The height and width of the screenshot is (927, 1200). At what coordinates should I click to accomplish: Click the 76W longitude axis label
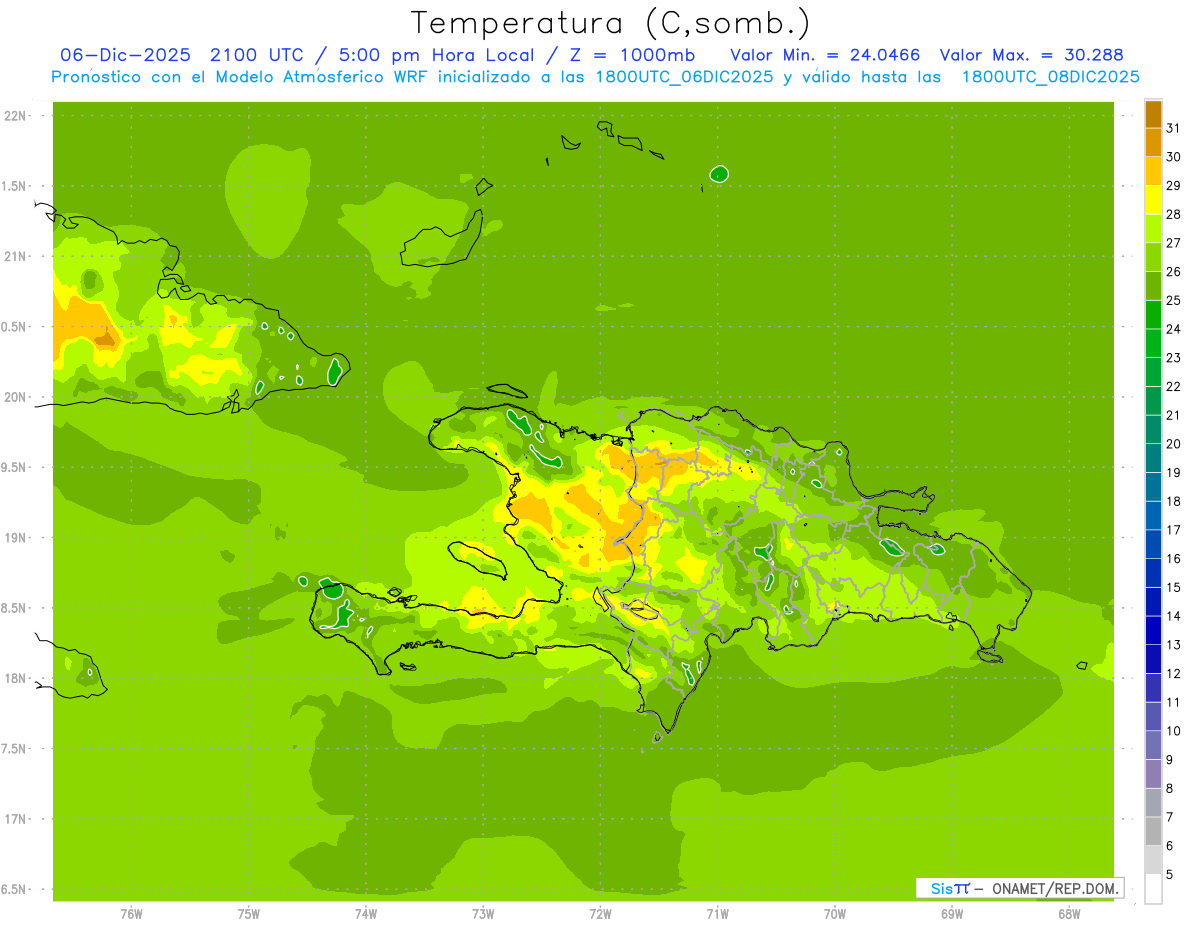pyautogui.click(x=131, y=914)
